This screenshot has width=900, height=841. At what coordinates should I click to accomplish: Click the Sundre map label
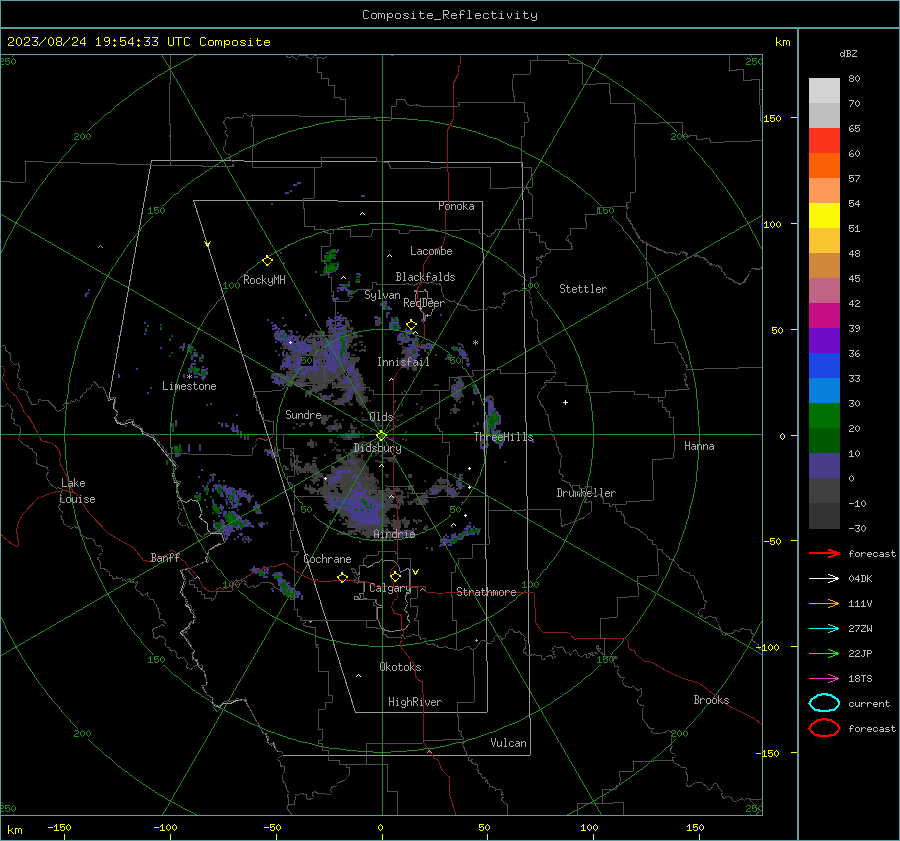[303, 415]
